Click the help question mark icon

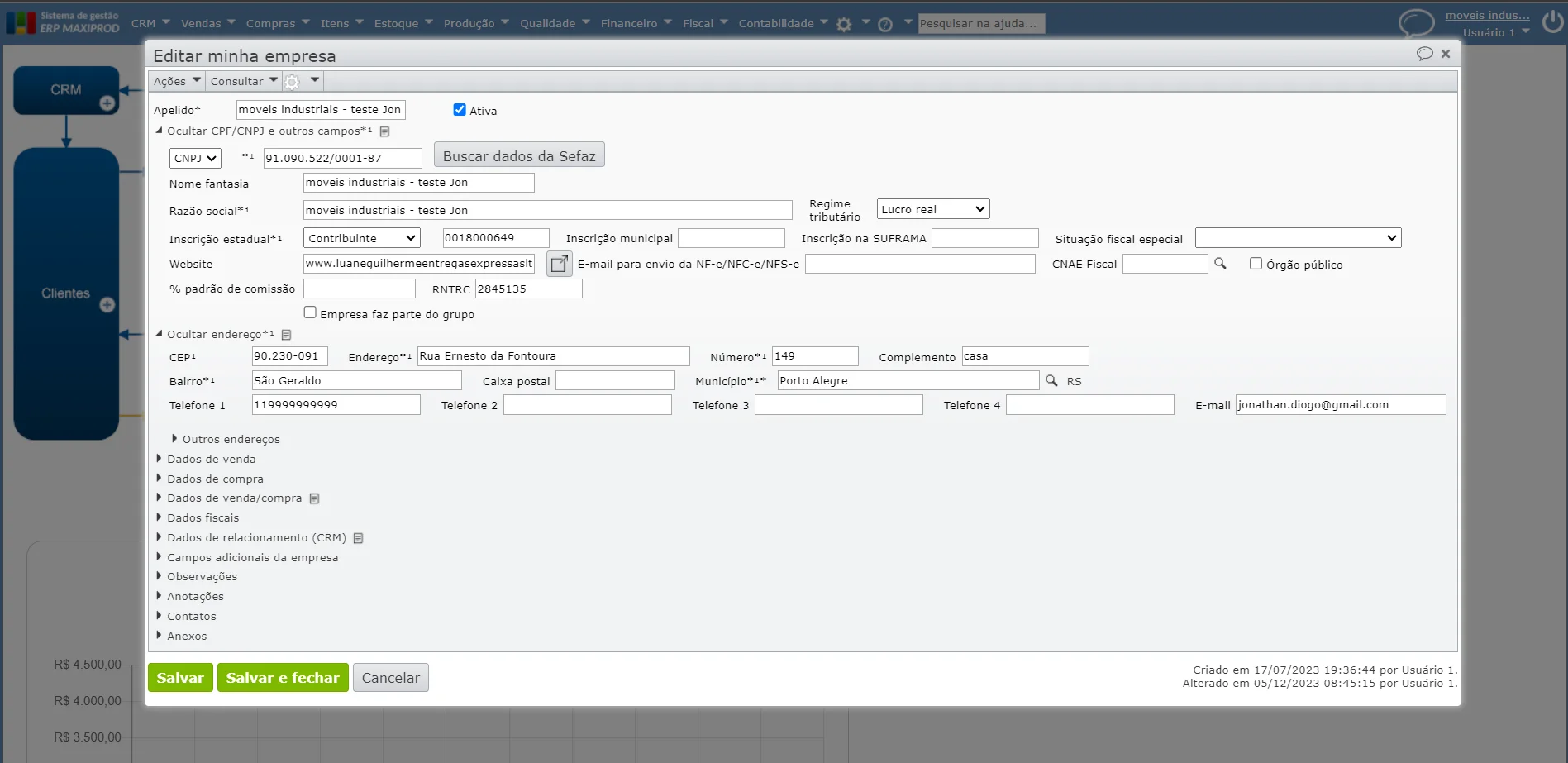[x=885, y=25]
